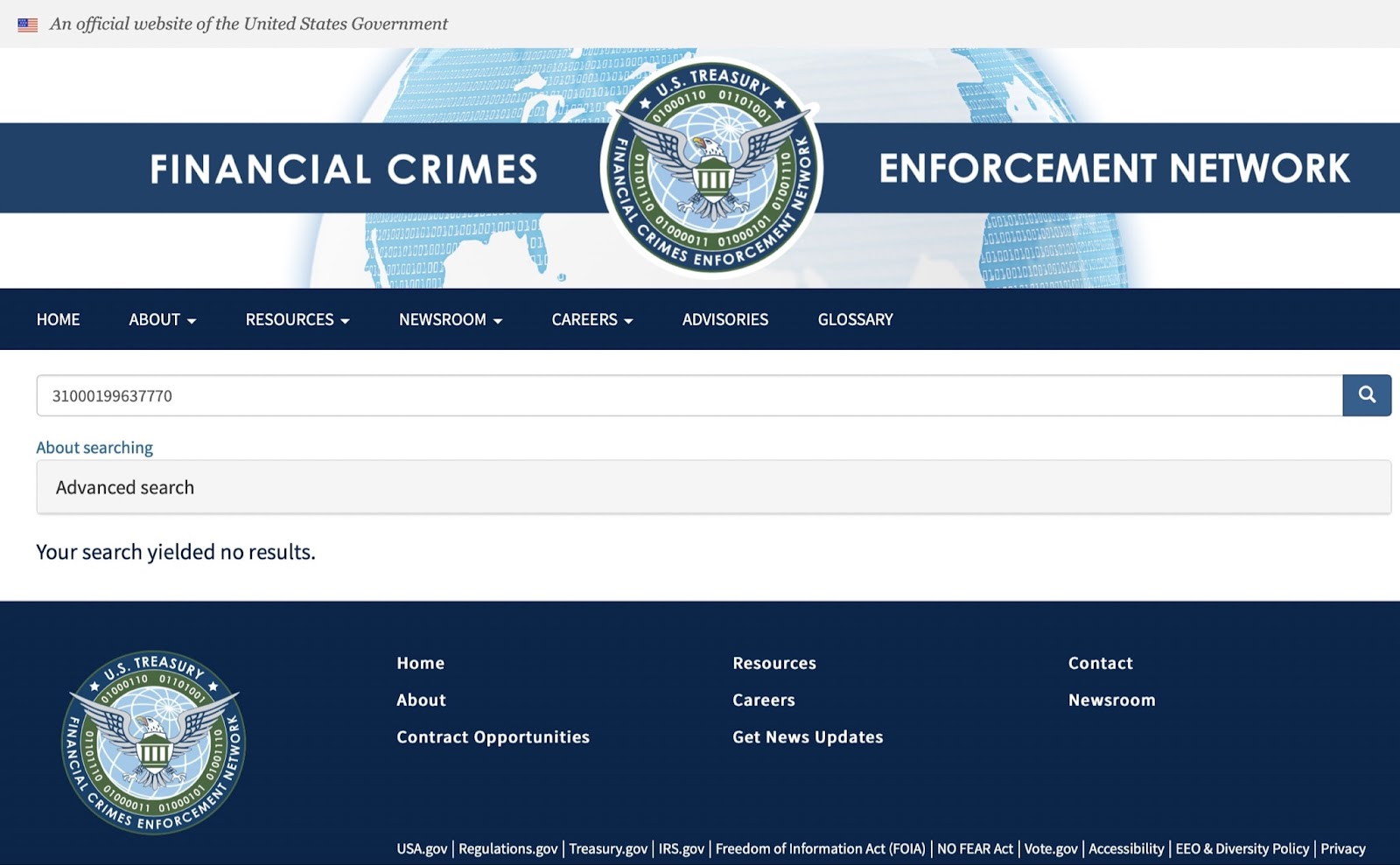Open the footer Careers link
The height and width of the screenshot is (865, 1400).
764,700
